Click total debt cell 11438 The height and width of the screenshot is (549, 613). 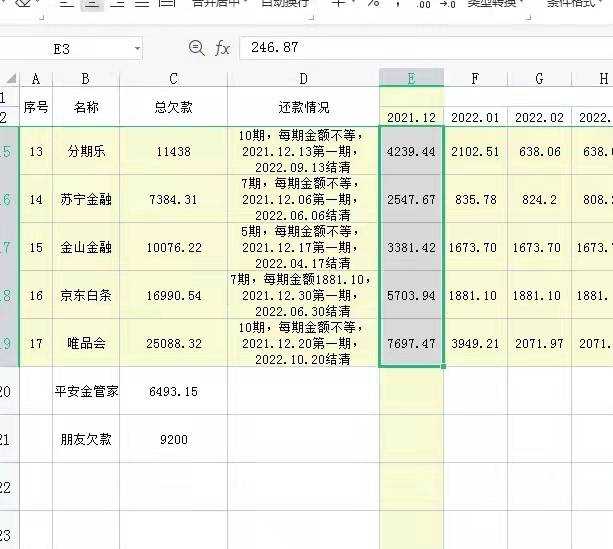[174, 151]
